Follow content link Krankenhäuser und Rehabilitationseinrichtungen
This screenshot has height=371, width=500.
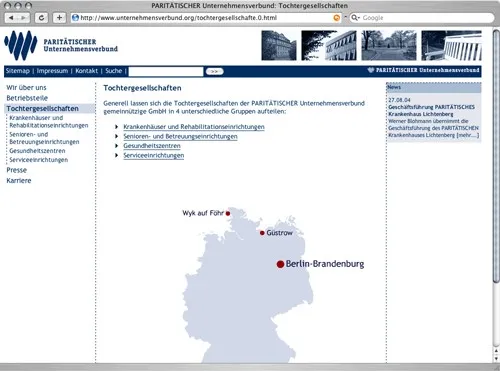194,127
